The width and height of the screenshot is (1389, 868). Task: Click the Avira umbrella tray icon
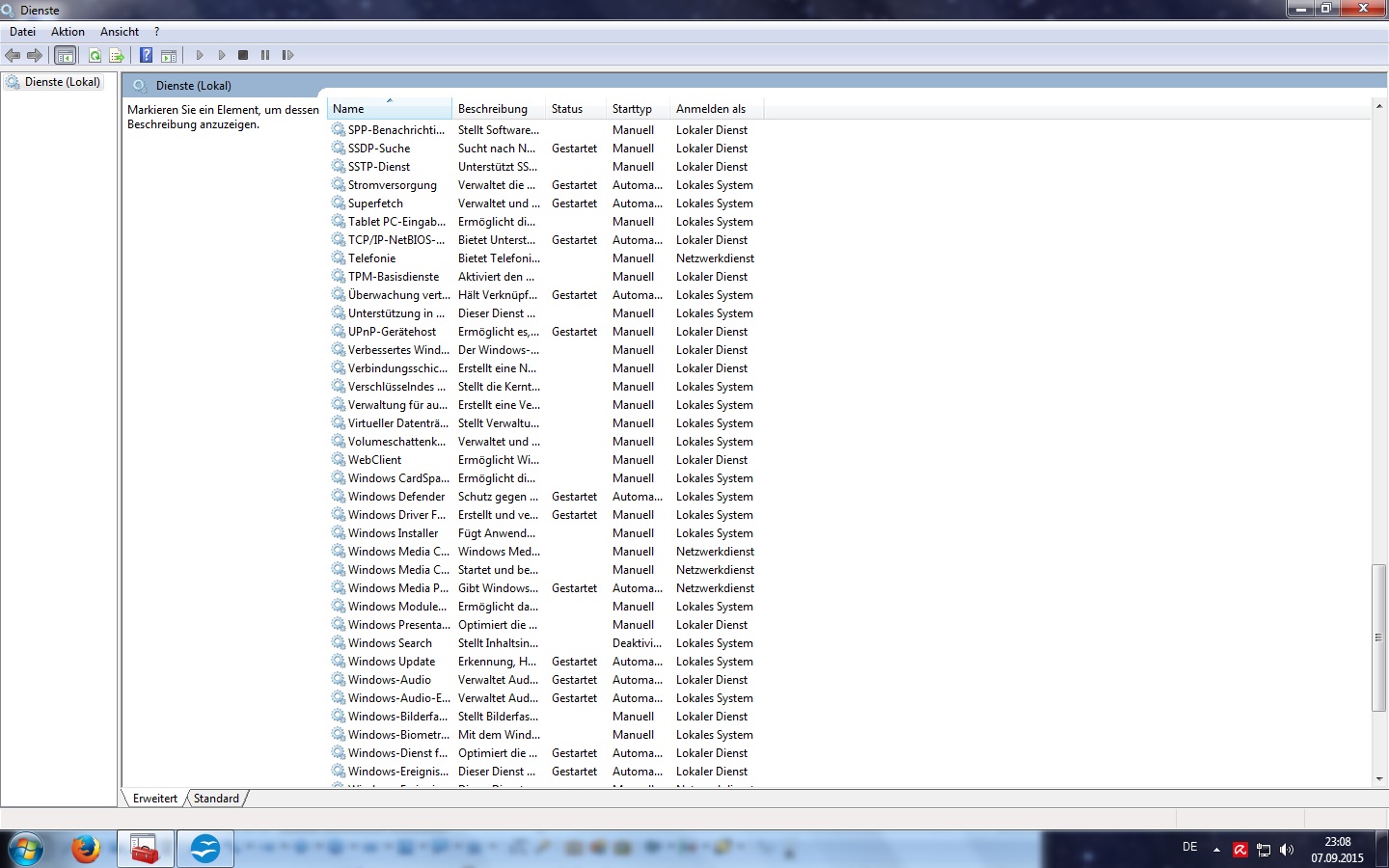tap(1240, 850)
